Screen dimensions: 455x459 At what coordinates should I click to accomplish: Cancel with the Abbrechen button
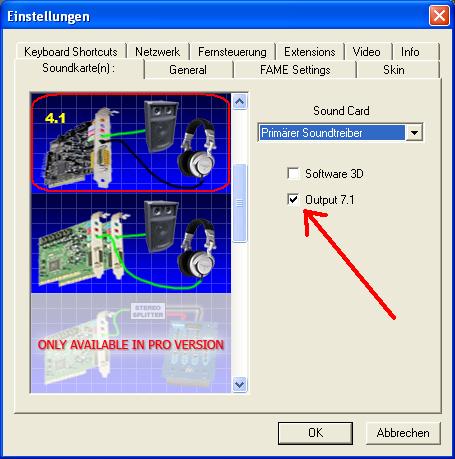[403, 433]
